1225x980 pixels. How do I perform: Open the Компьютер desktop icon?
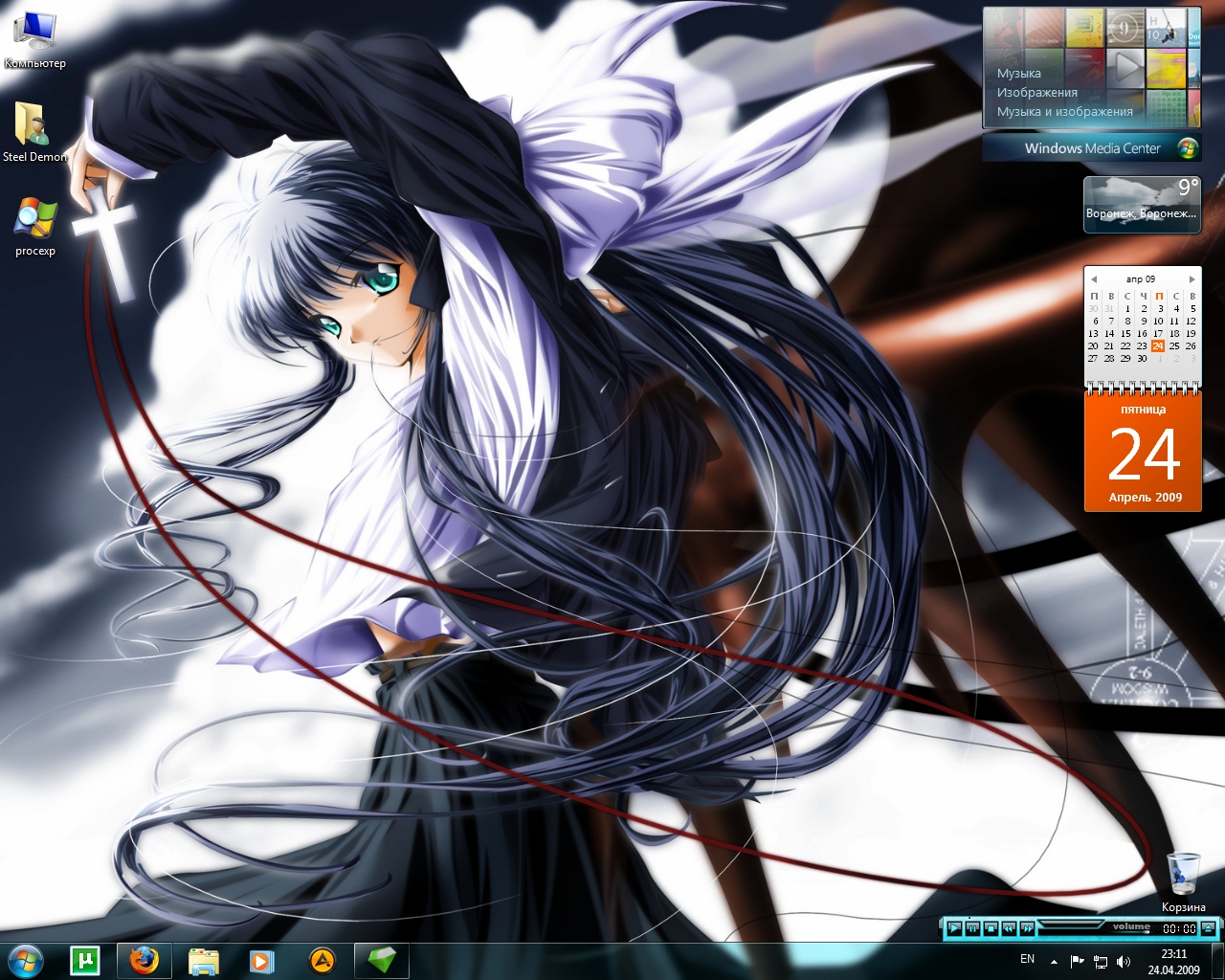coord(34,38)
